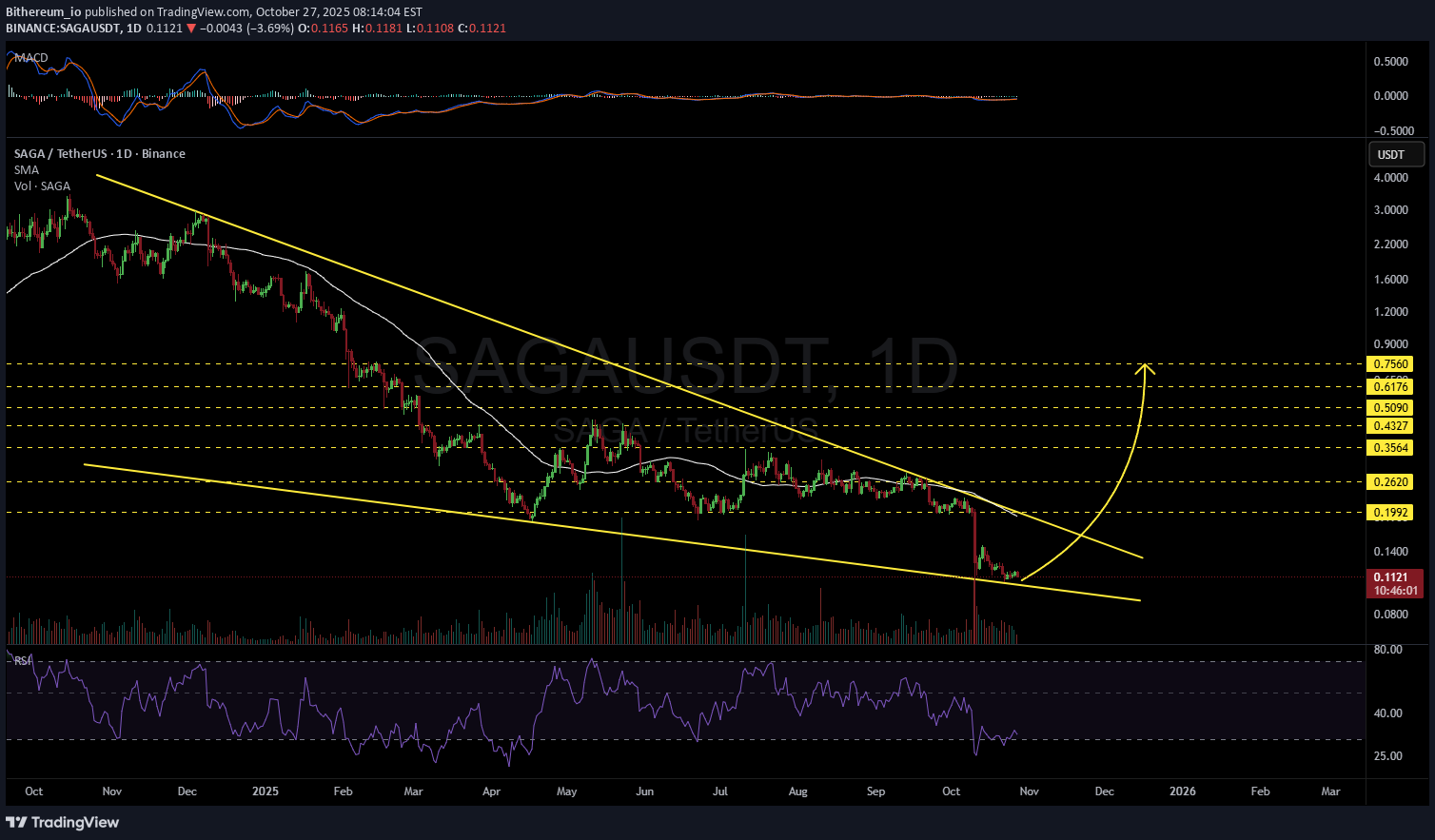1435x840 pixels.
Task: Click the 2025 label on time axis
Action: tap(265, 791)
